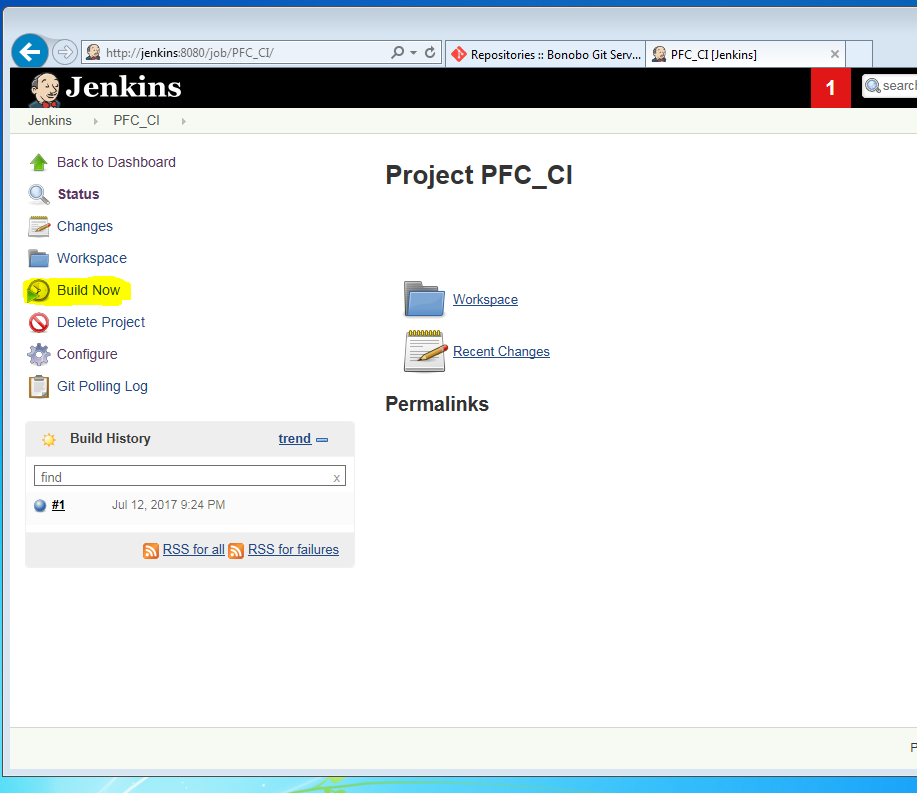
Task: Open the Workspace link in main pane
Action: click(x=485, y=299)
